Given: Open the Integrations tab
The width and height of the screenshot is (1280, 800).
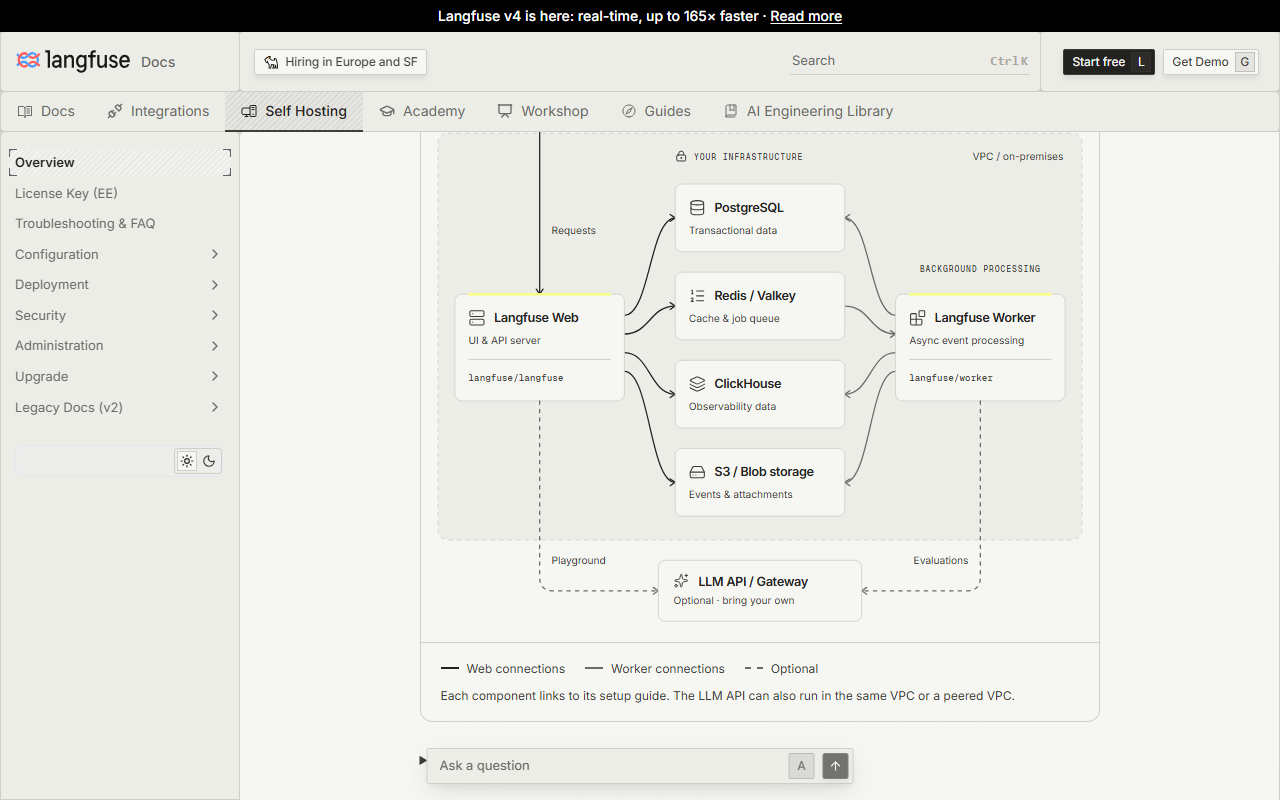Looking at the screenshot, I should tap(158, 111).
